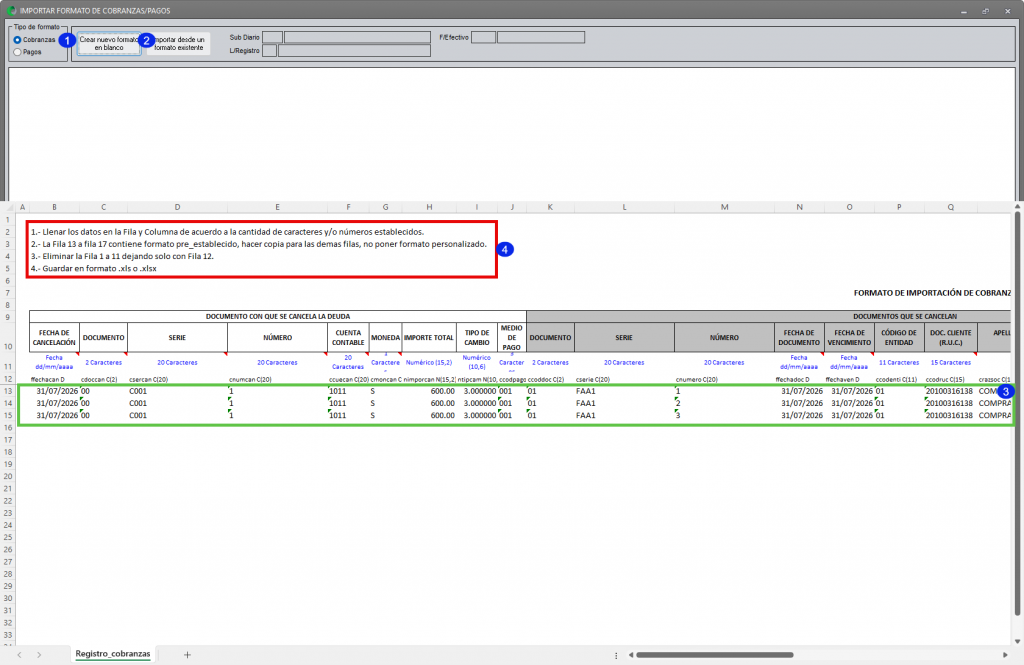Select row 15 header
The height and width of the screenshot is (665, 1024).
coord(8,415)
